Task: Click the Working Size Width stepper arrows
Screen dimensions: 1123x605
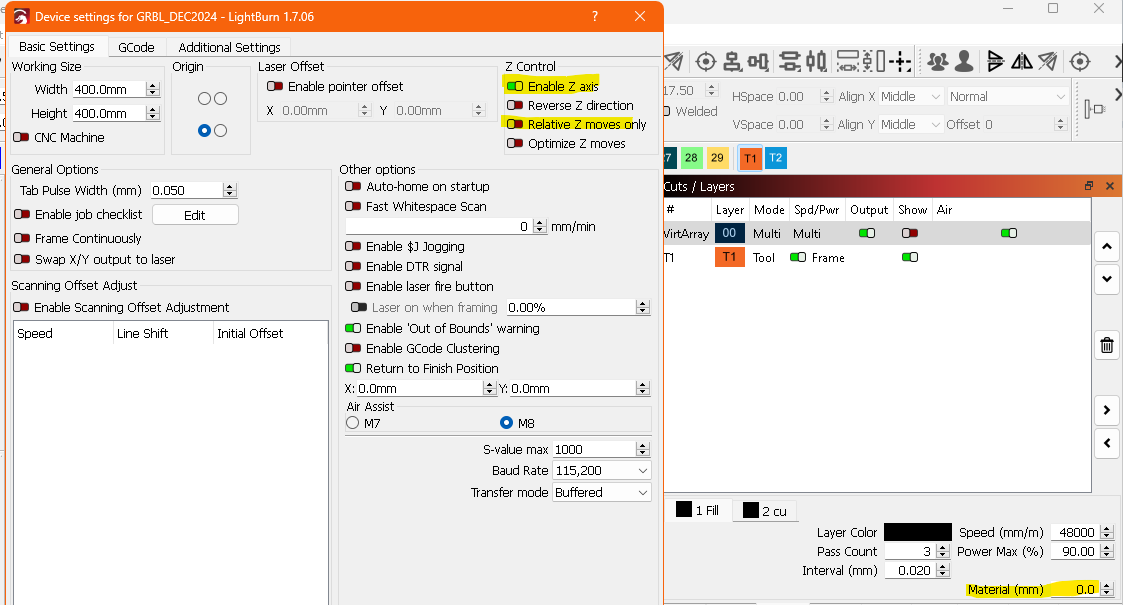Action: tap(153, 89)
